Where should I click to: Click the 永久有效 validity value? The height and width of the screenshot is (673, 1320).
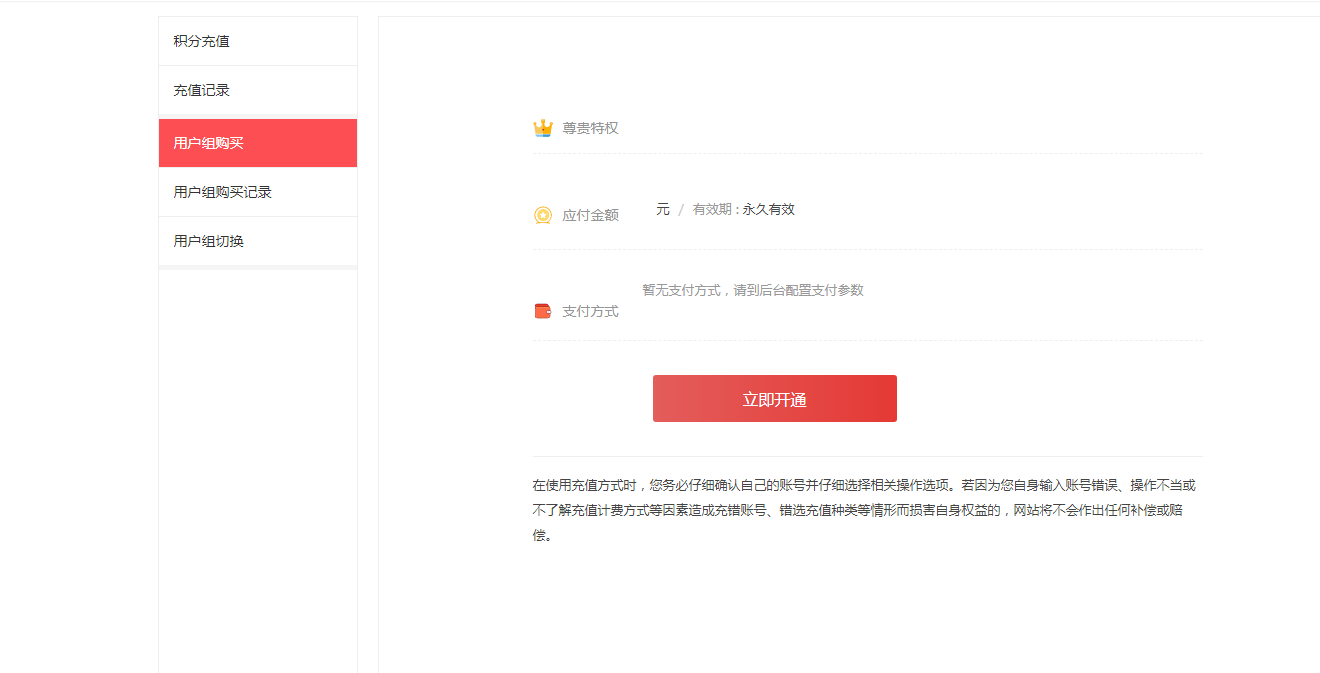769,209
